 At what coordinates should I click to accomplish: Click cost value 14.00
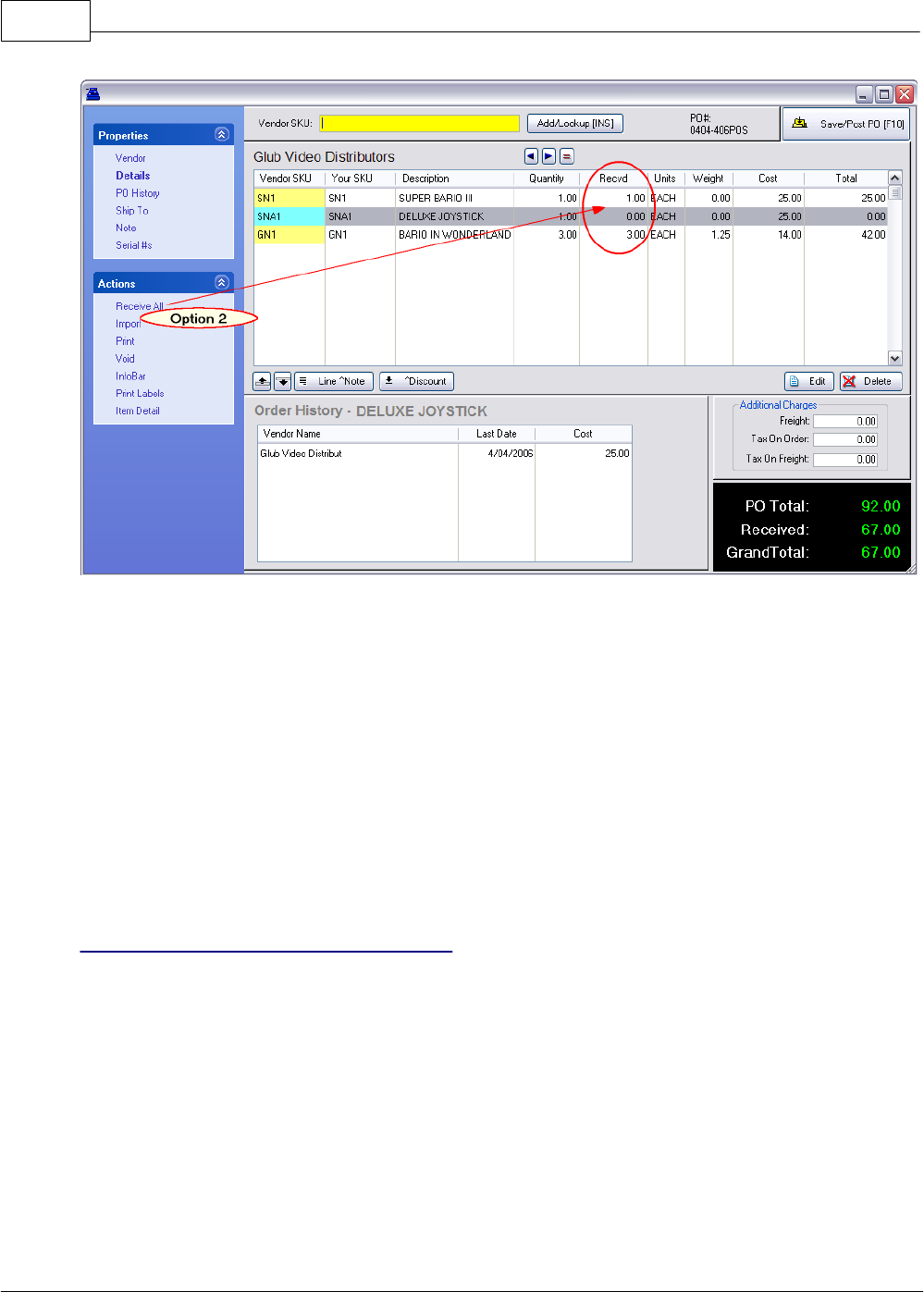point(789,235)
